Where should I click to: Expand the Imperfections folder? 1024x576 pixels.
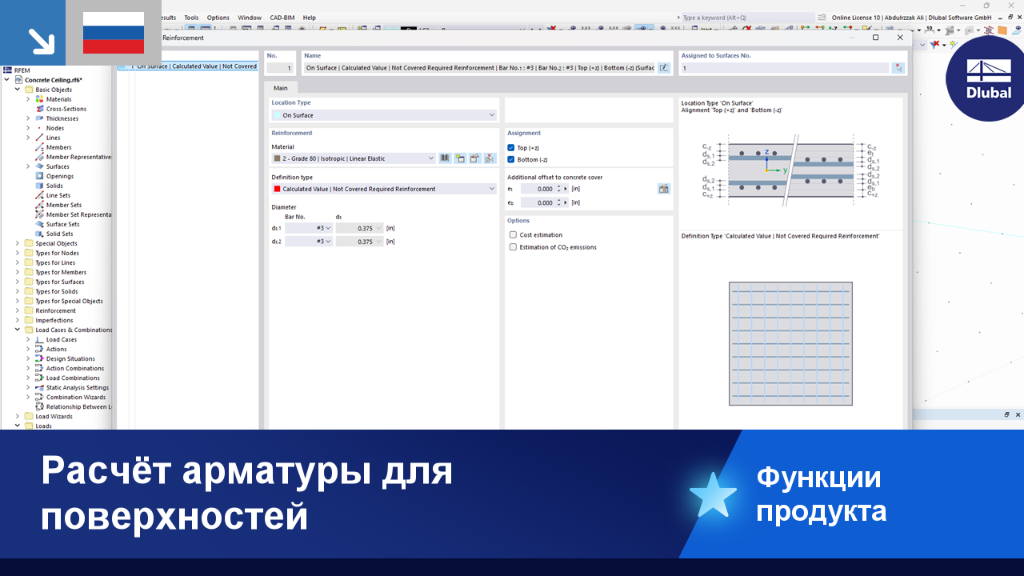pyautogui.click(x=18, y=321)
